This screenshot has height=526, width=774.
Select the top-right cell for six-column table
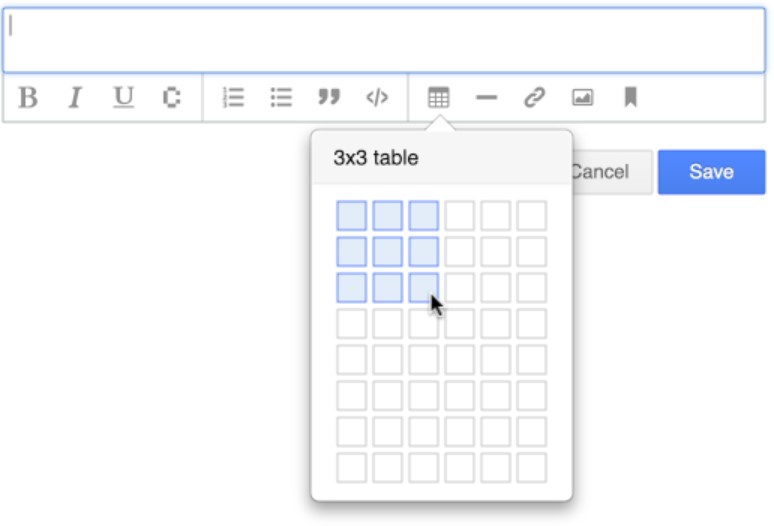[532, 216]
